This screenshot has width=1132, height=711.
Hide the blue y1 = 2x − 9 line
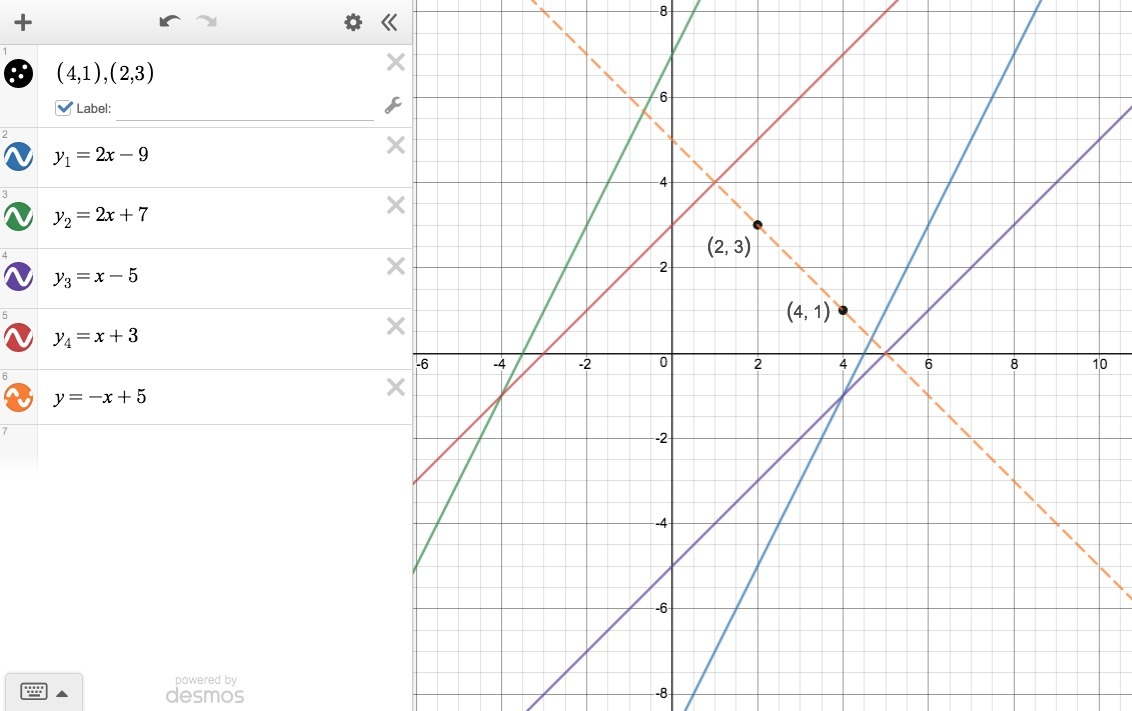[18, 156]
